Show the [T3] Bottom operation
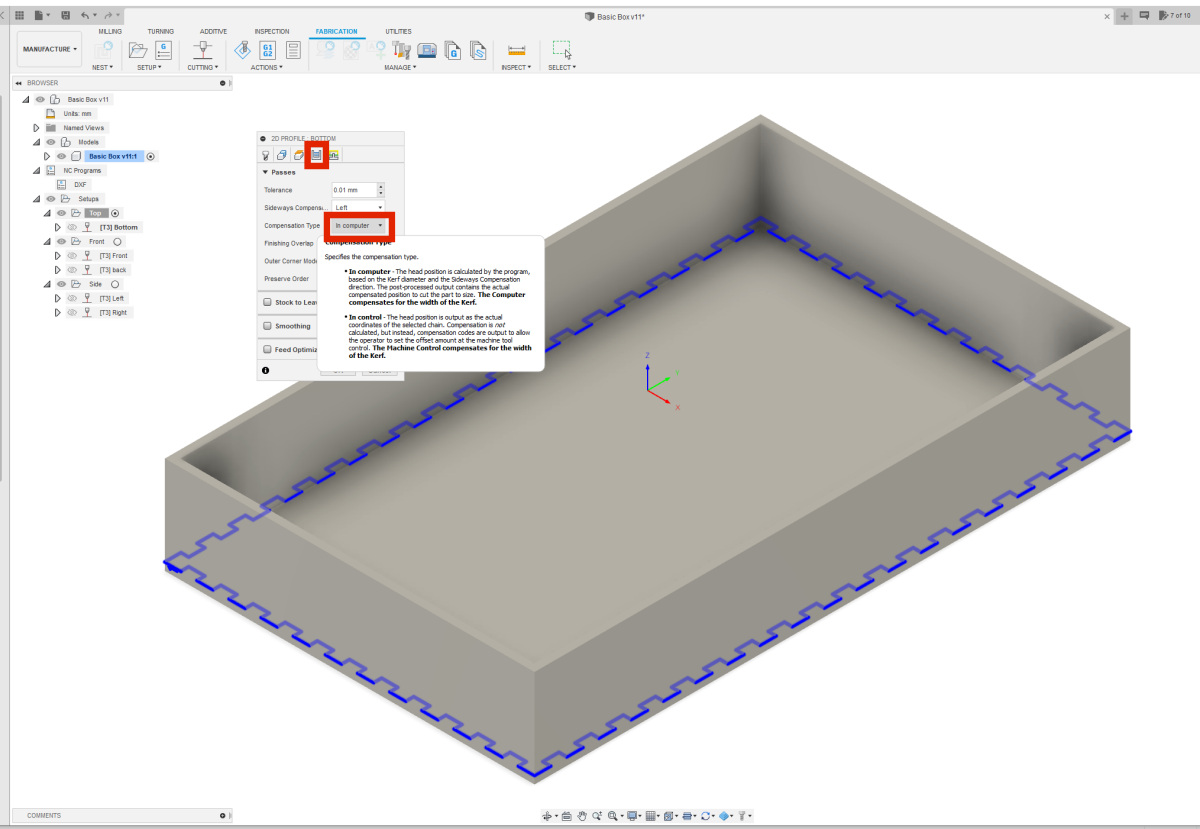 coord(72,227)
